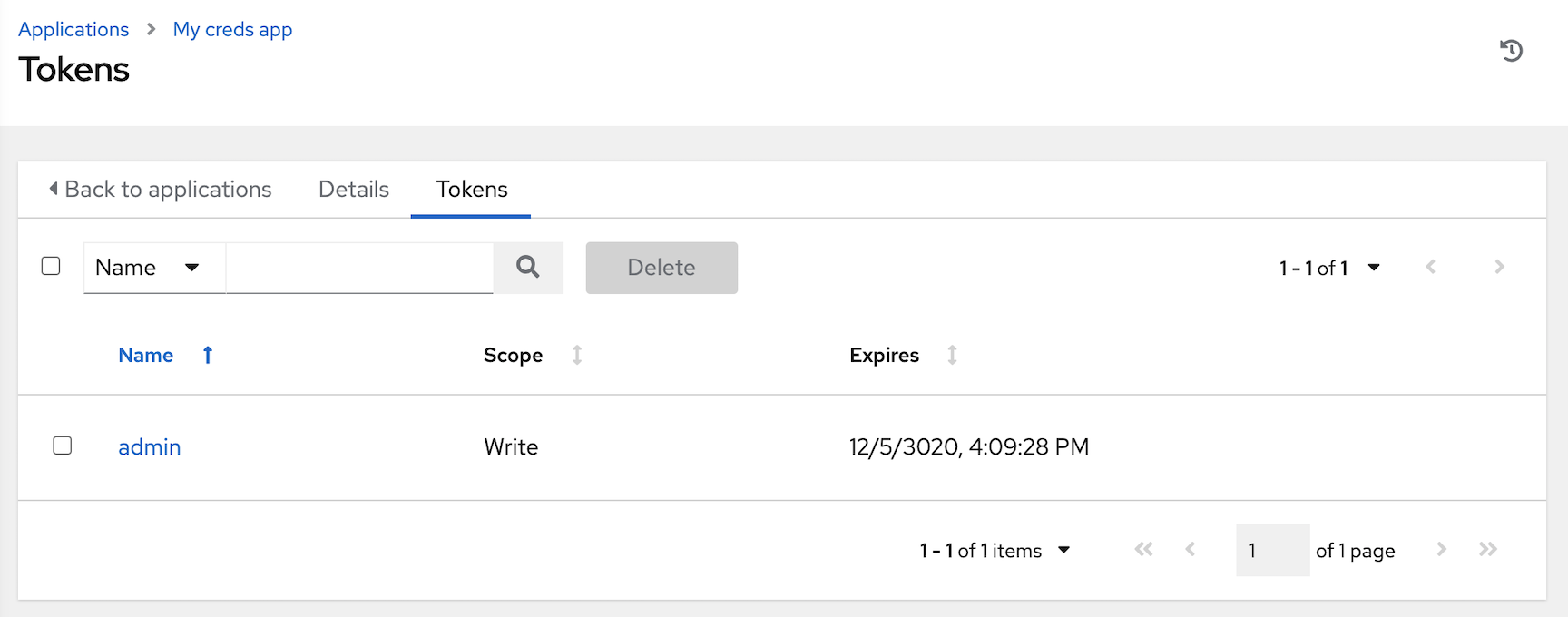1568x617 pixels.
Task: Toggle the select-all tokens checkbox
Action: pyautogui.click(x=51, y=266)
